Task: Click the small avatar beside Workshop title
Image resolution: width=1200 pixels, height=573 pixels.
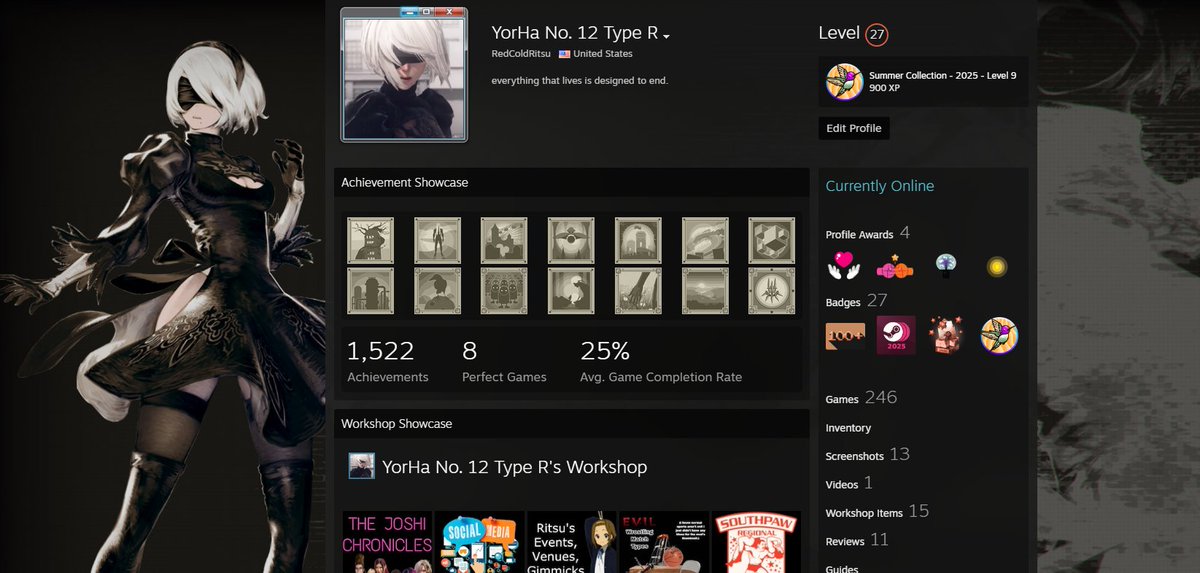Action: pos(361,466)
